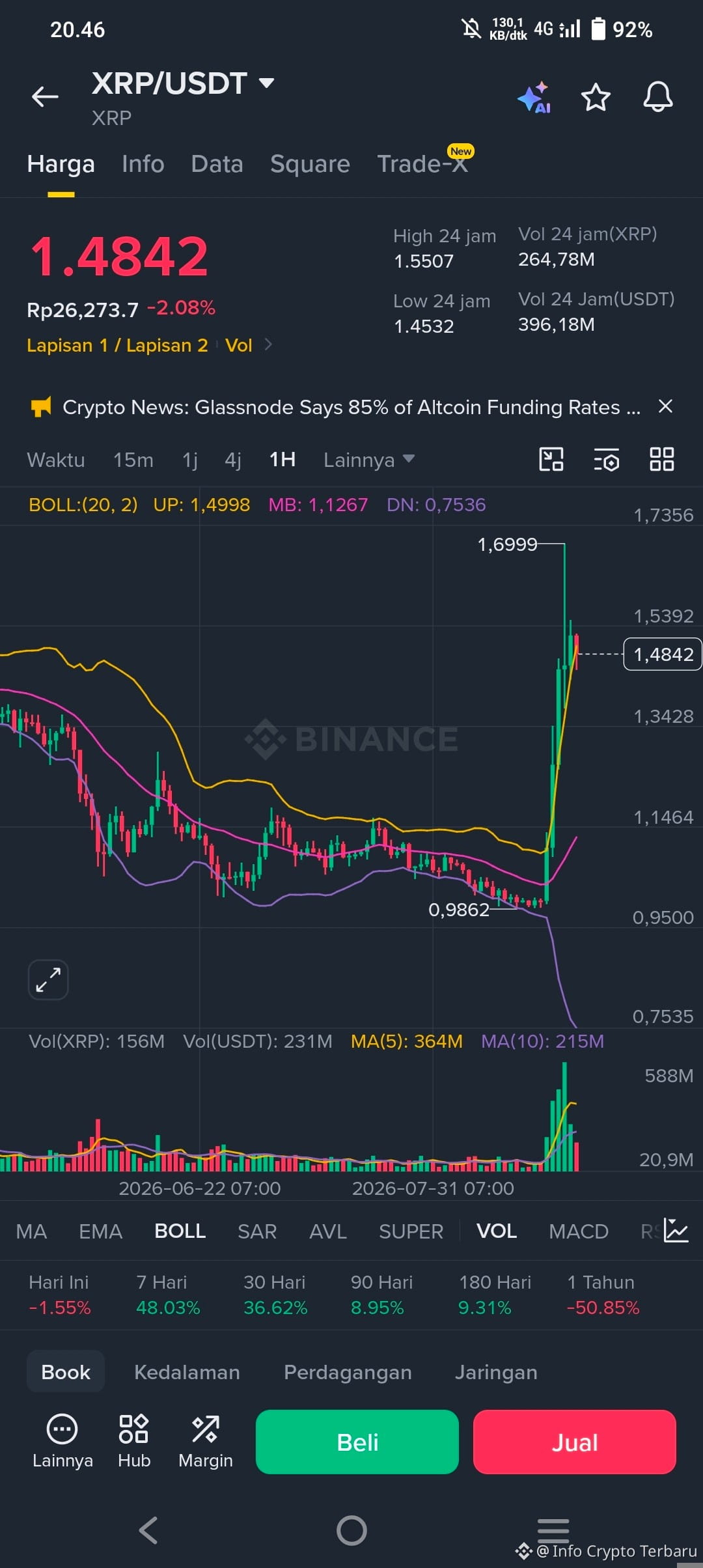This screenshot has width=703, height=1568.
Task: Tap the 180 Hari 9.31% performance
Action: 495,1295
